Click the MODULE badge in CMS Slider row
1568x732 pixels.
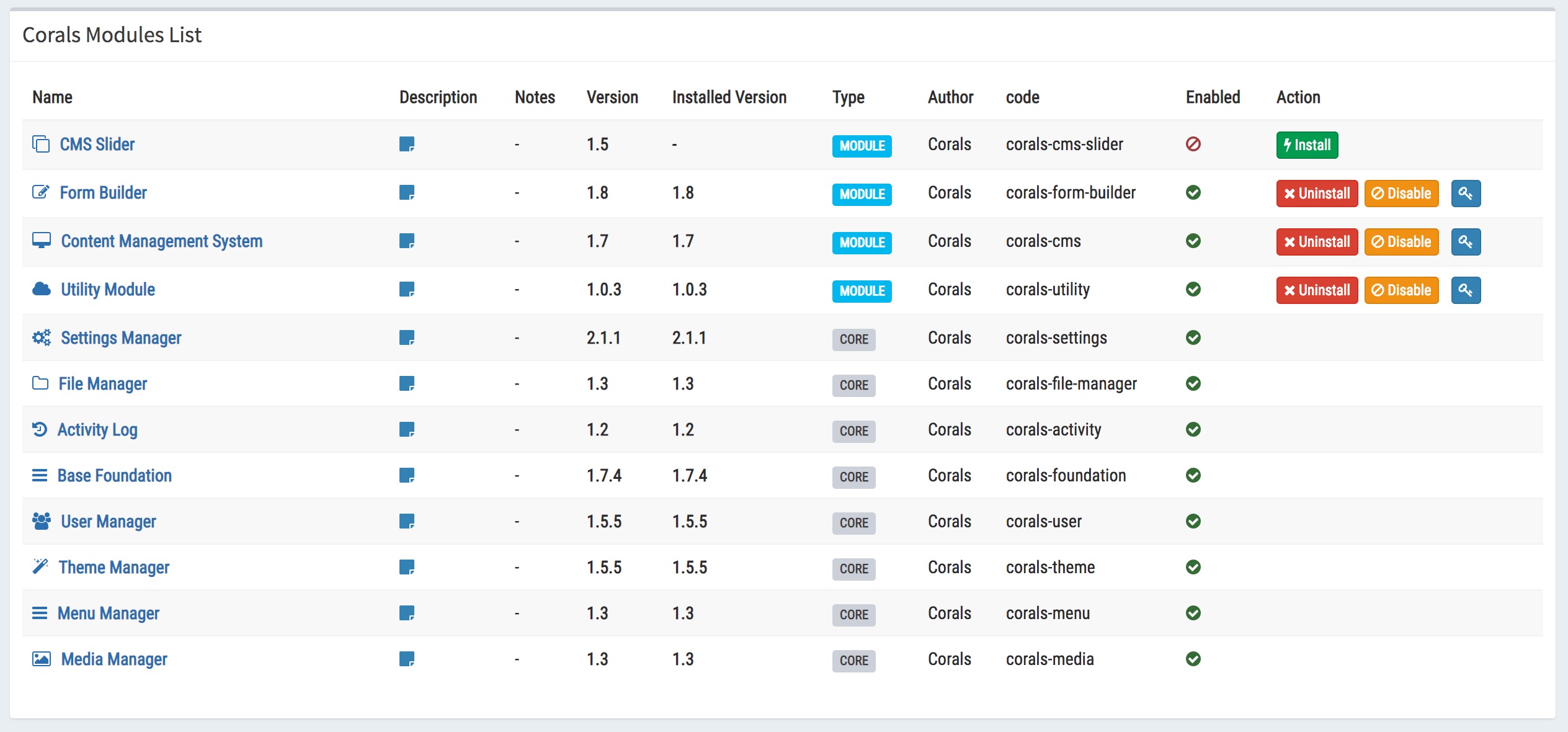[x=862, y=146]
